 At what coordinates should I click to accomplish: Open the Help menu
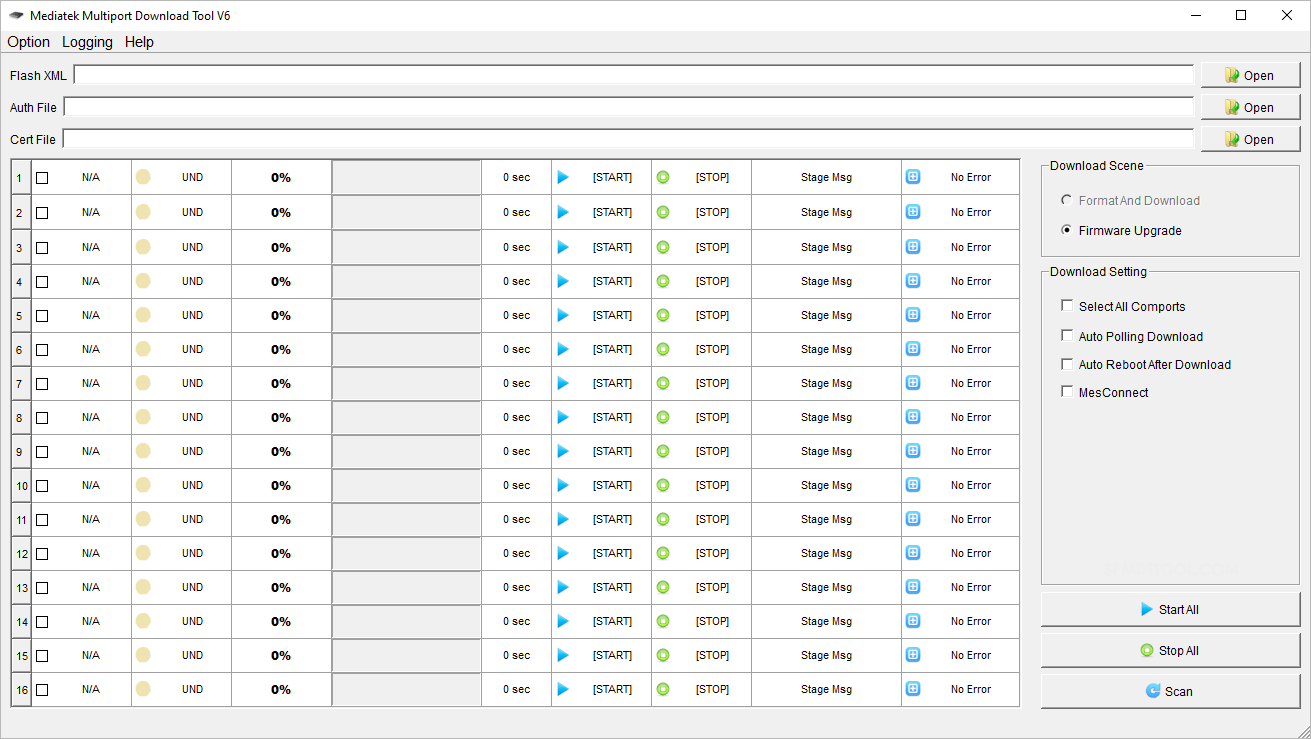click(x=139, y=42)
